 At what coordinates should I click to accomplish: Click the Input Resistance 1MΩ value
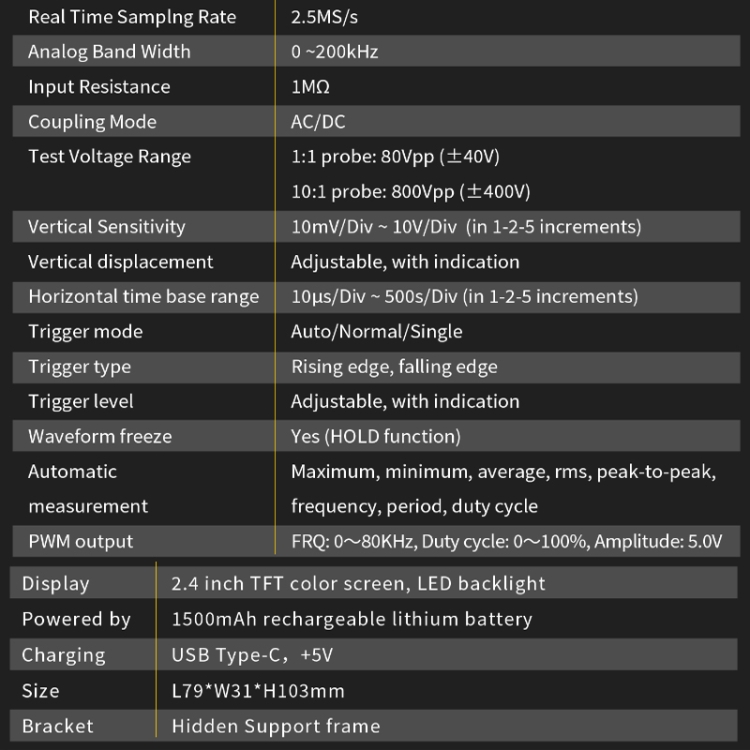(310, 87)
